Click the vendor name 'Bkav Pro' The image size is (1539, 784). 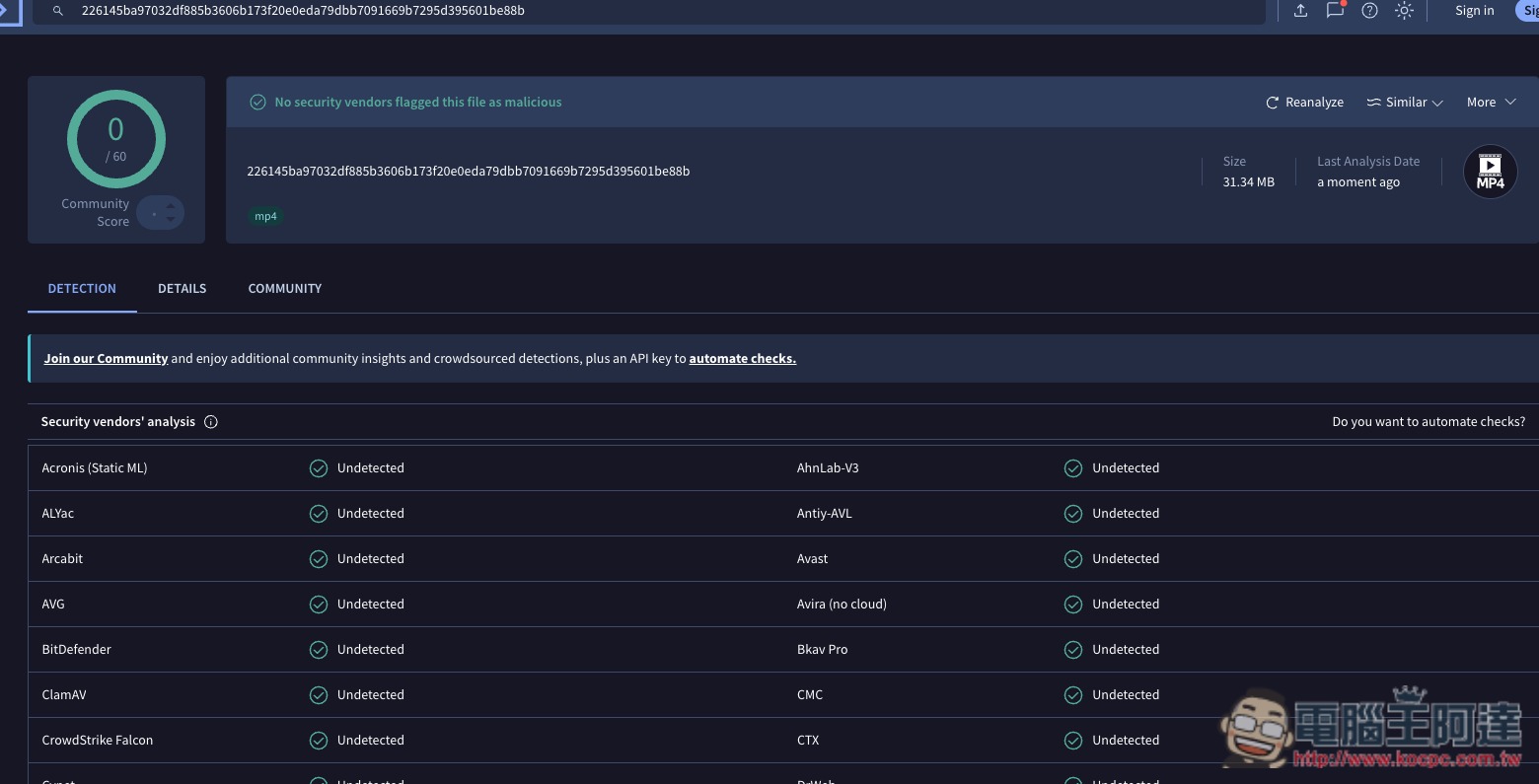822,650
